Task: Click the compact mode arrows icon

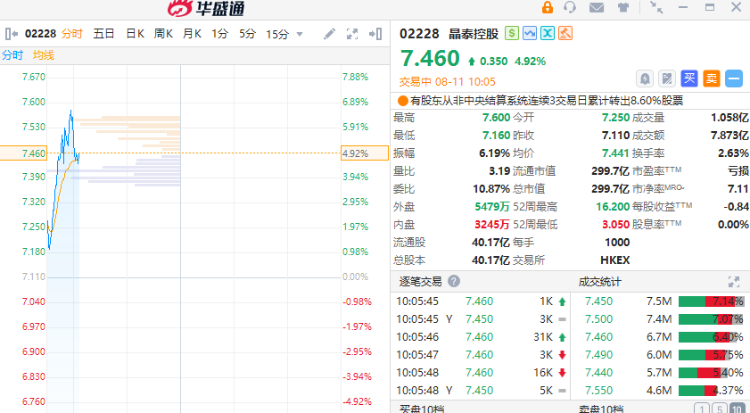Action: pyautogui.click(x=656, y=7)
